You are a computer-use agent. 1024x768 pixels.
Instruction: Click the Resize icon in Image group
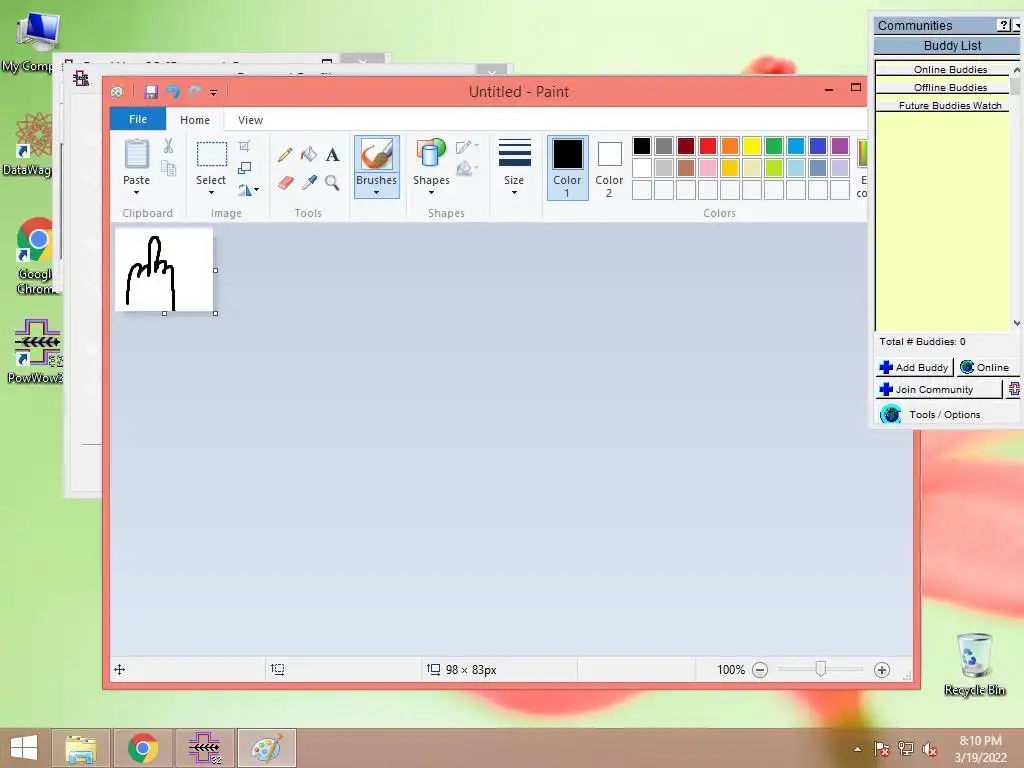(x=244, y=168)
